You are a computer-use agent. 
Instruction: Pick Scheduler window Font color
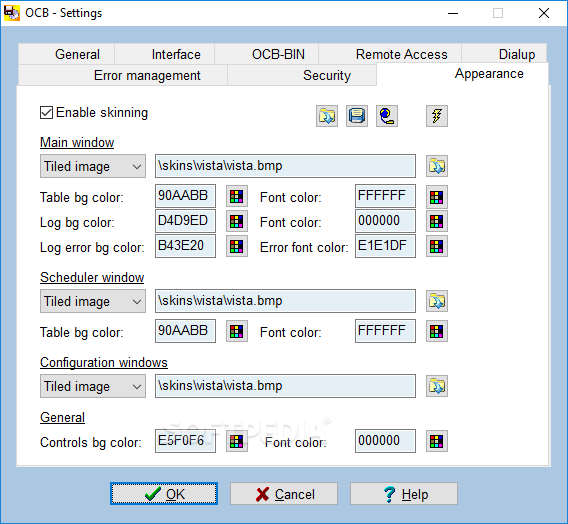click(x=437, y=331)
